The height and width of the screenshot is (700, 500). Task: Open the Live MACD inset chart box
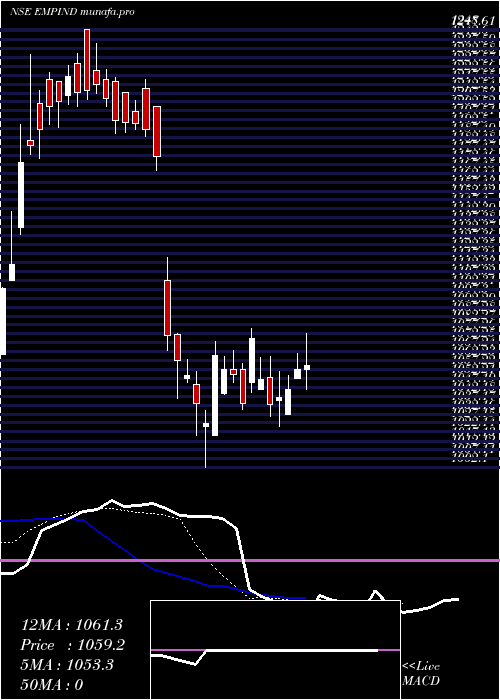(x=275, y=650)
